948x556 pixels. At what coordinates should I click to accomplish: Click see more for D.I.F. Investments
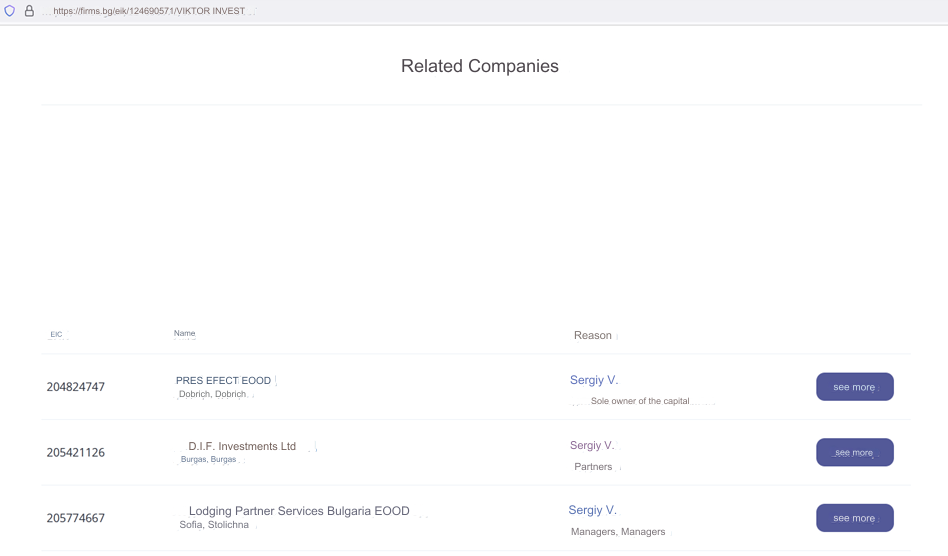point(854,452)
